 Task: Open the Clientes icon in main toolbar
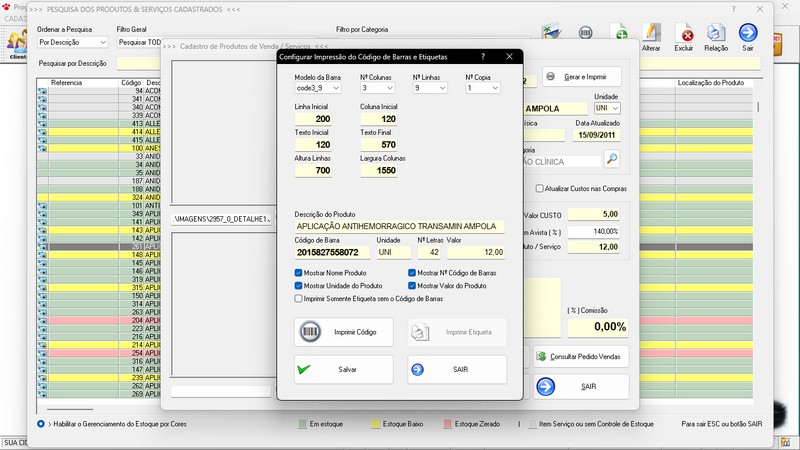point(16,42)
